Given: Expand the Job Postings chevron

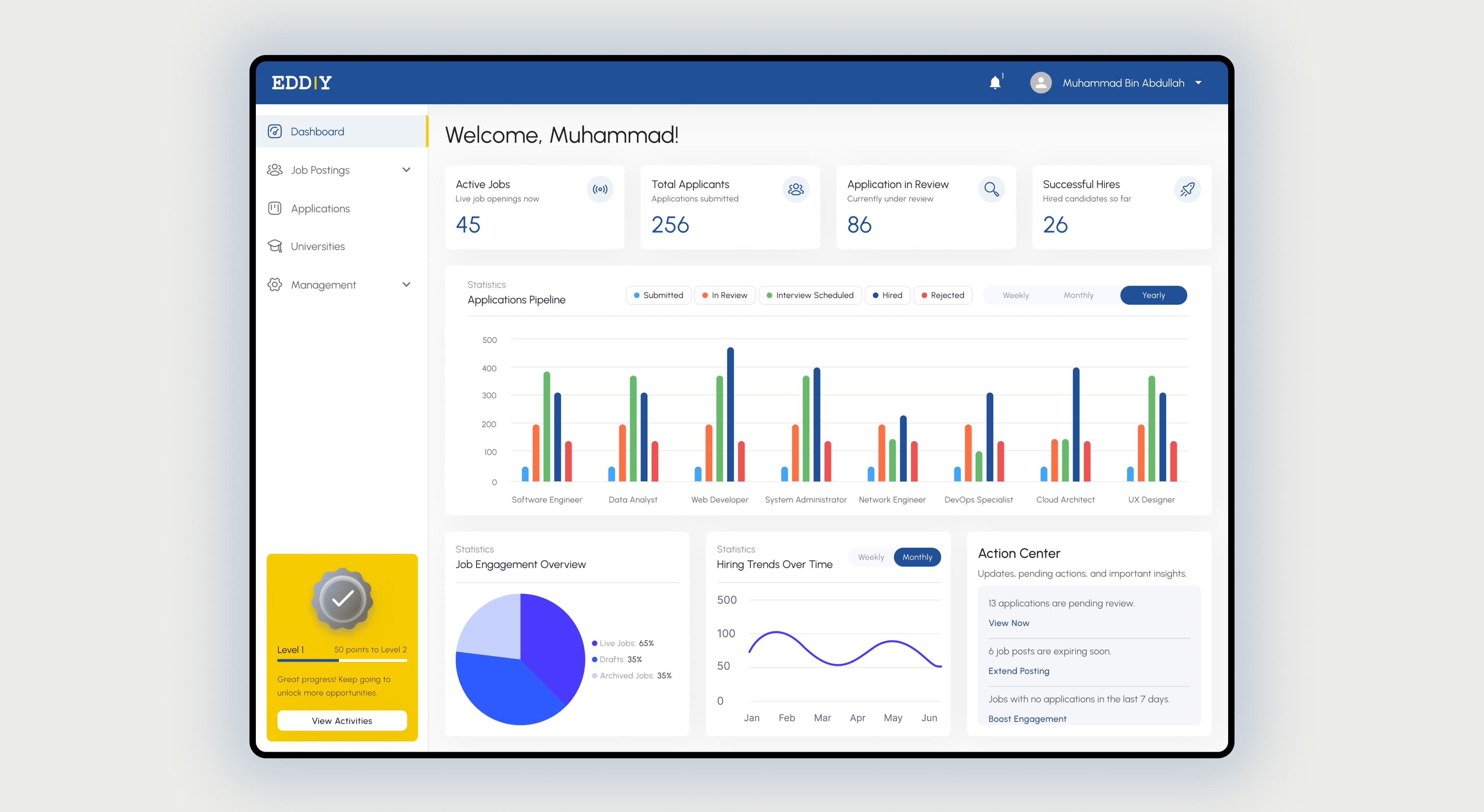Looking at the screenshot, I should tap(406, 170).
